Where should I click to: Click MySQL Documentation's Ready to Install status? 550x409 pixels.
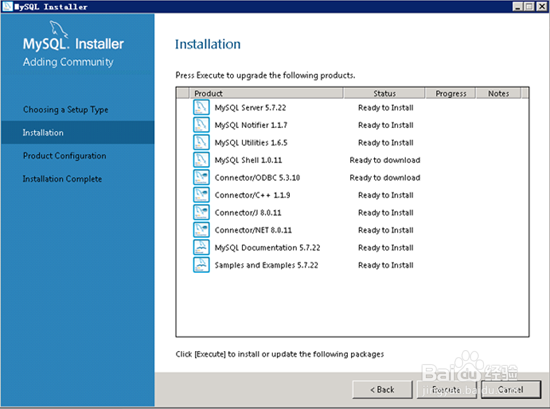click(x=385, y=248)
